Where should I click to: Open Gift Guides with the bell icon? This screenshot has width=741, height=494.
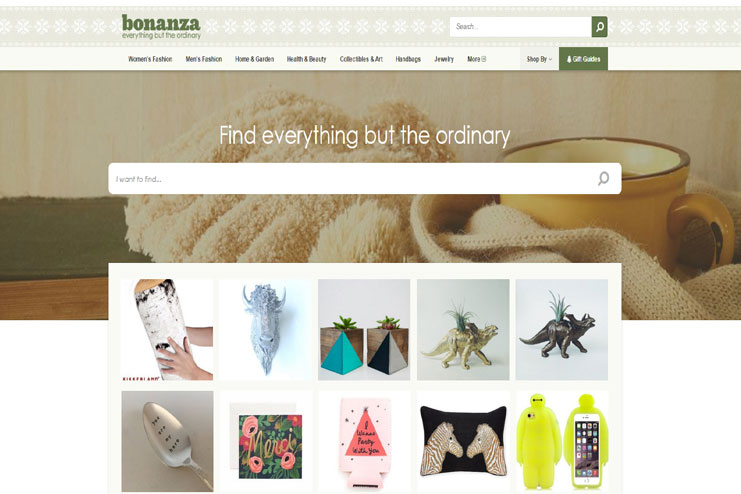coord(583,59)
